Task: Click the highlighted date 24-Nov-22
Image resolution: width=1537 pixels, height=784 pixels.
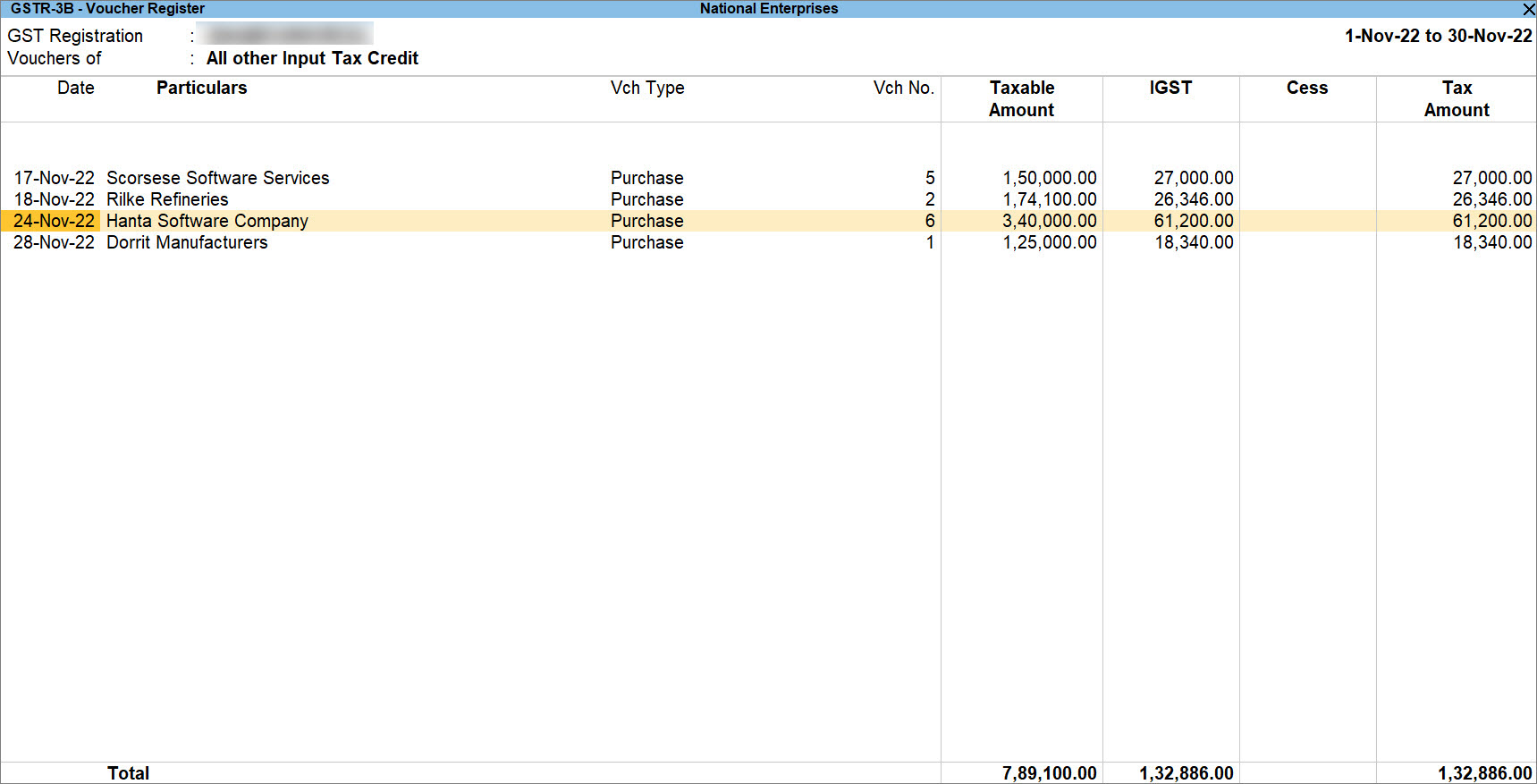Action: pos(54,221)
